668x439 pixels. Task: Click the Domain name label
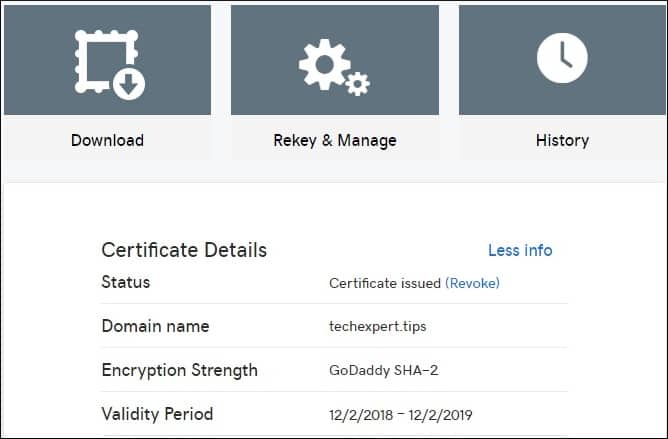click(155, 326)
